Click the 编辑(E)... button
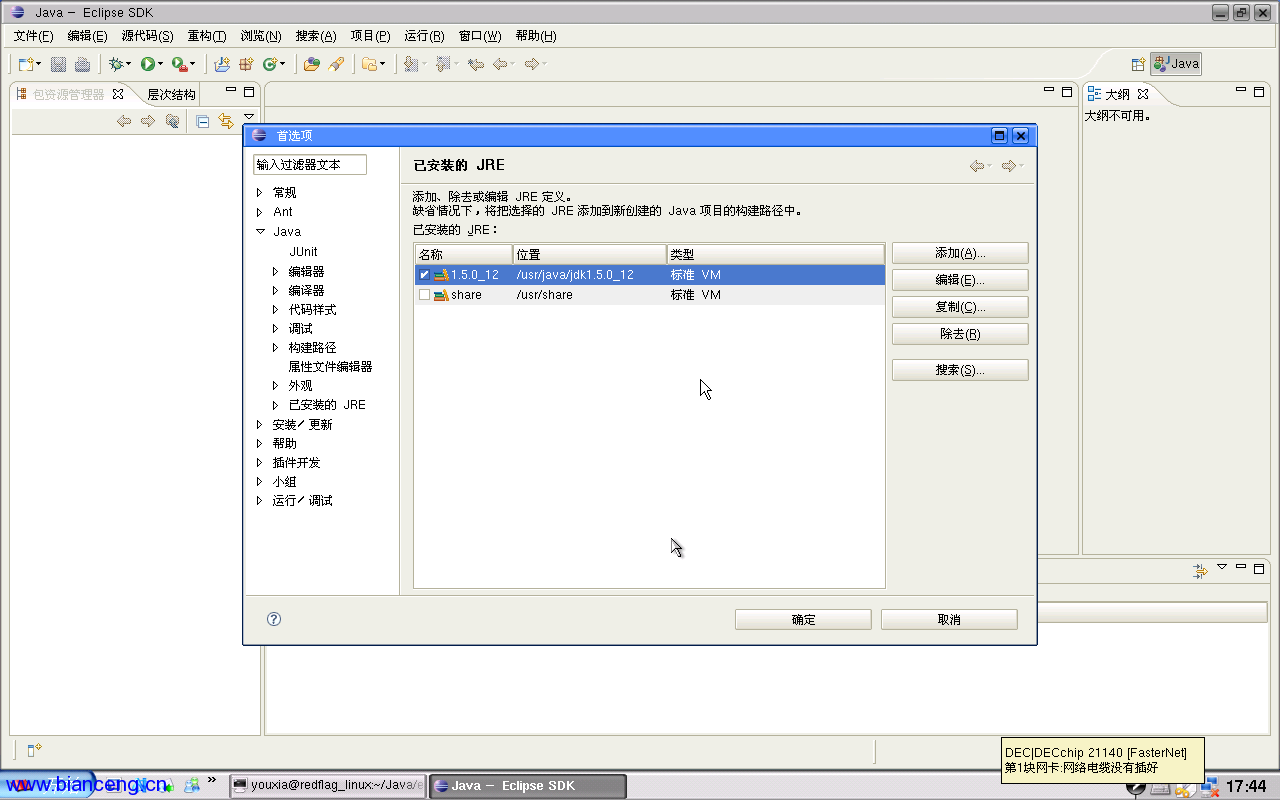Image resolution: width=1280 pixels, height=800 pixels. coord(960,280)
